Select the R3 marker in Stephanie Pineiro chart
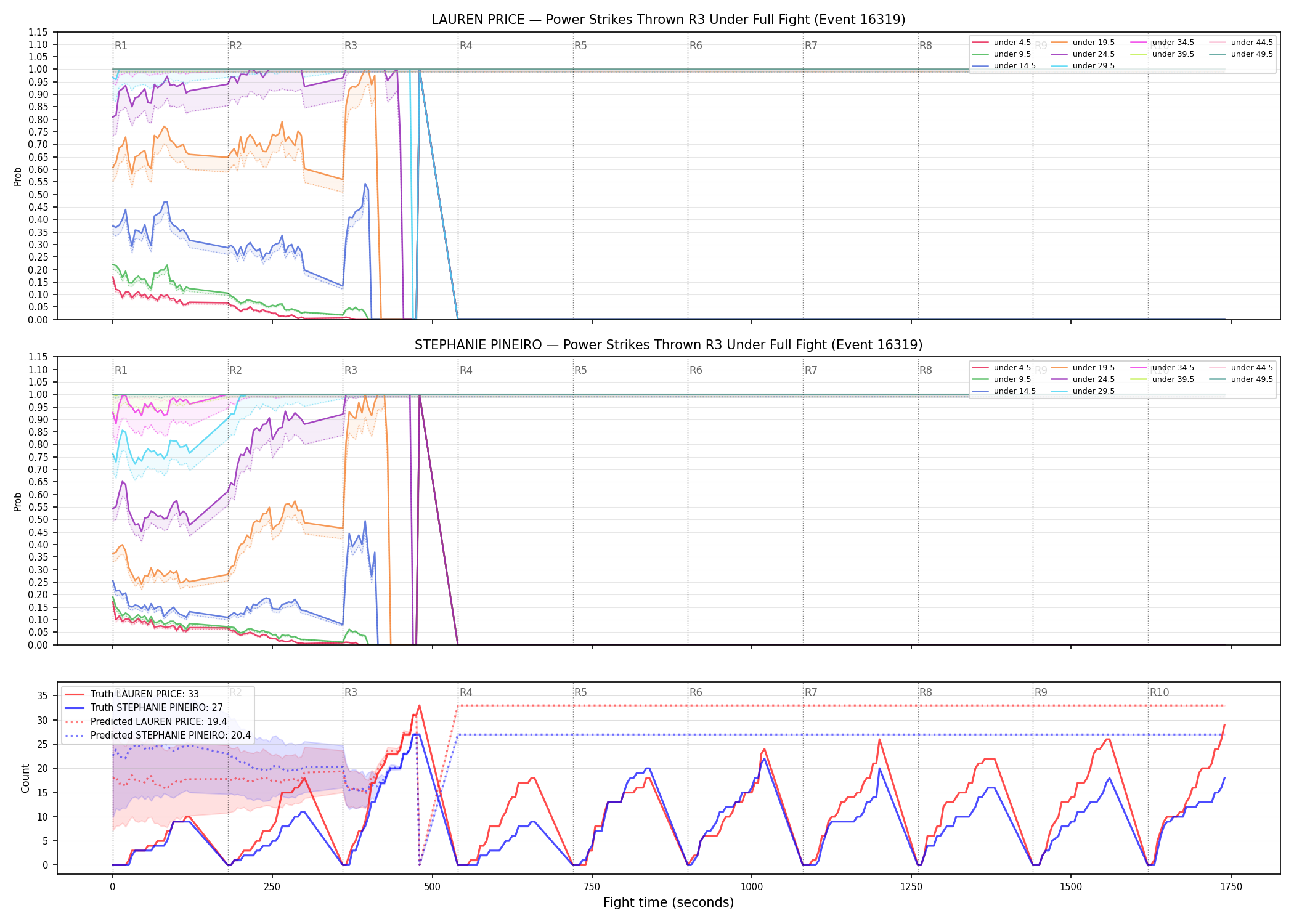Viewport: 1294px width, 924px height. [x=351, y=370]
